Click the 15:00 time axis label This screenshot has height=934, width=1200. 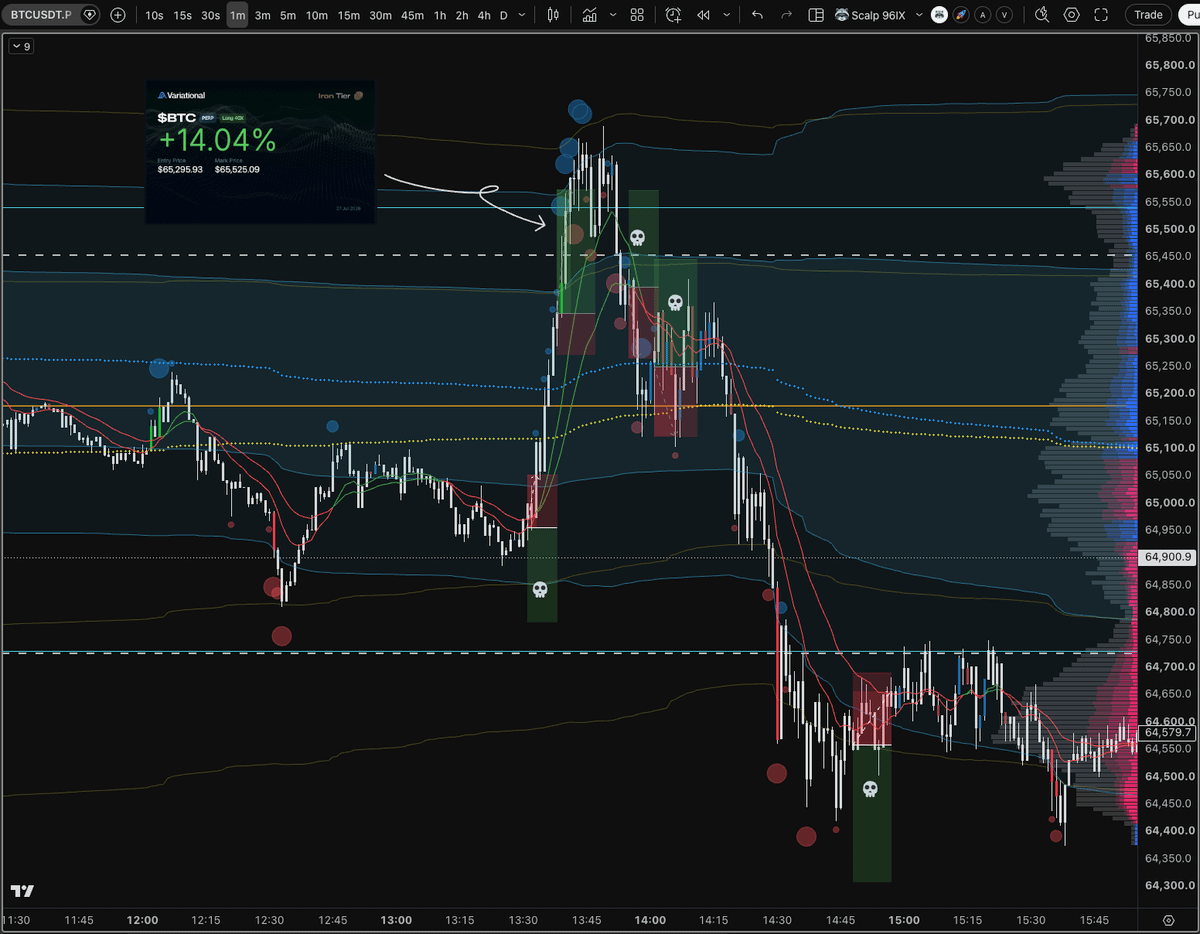[904, 919]
